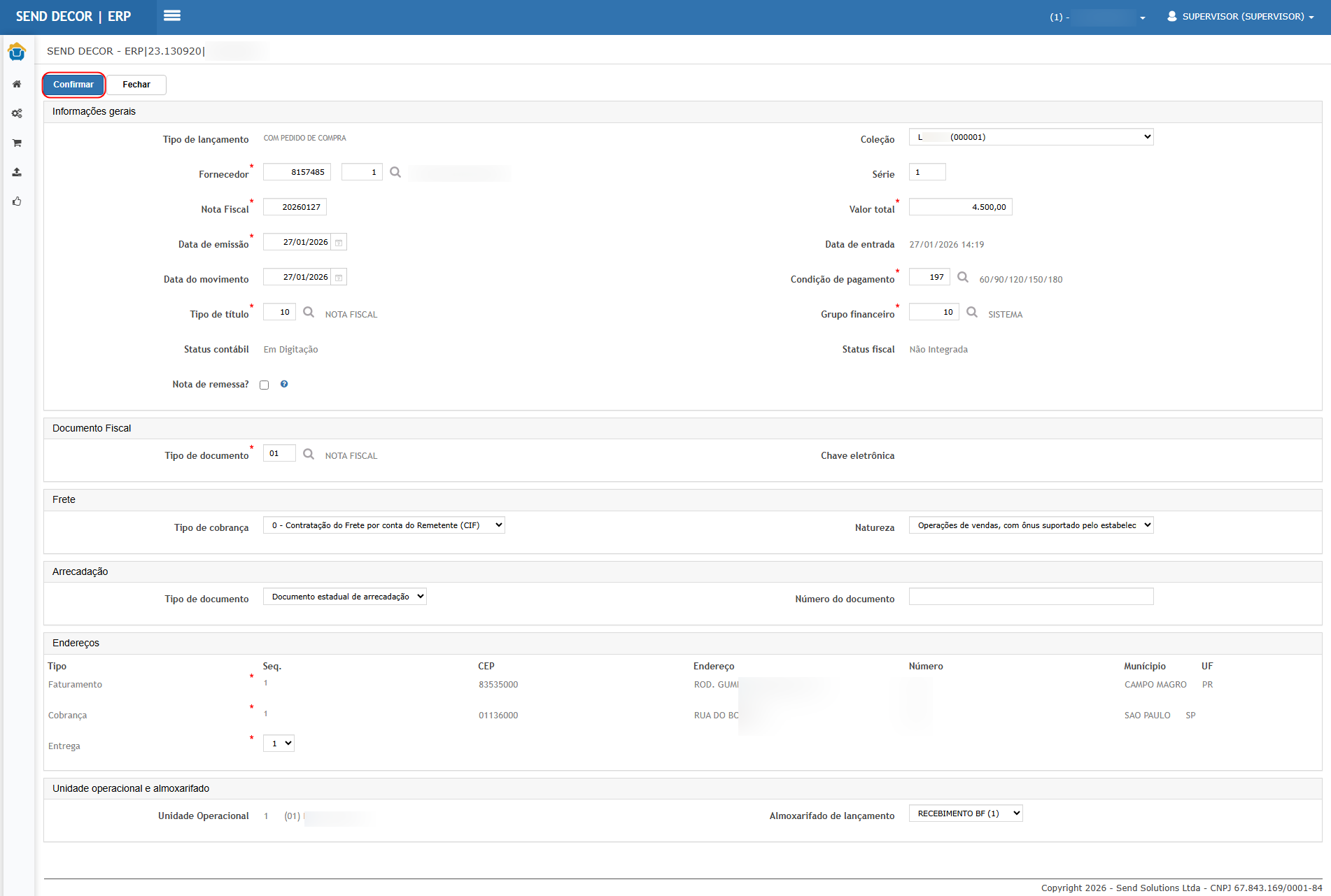Toggle the Nota de remessa checkbox
This screenshot has width=1331, height=896.
point(265,385)
